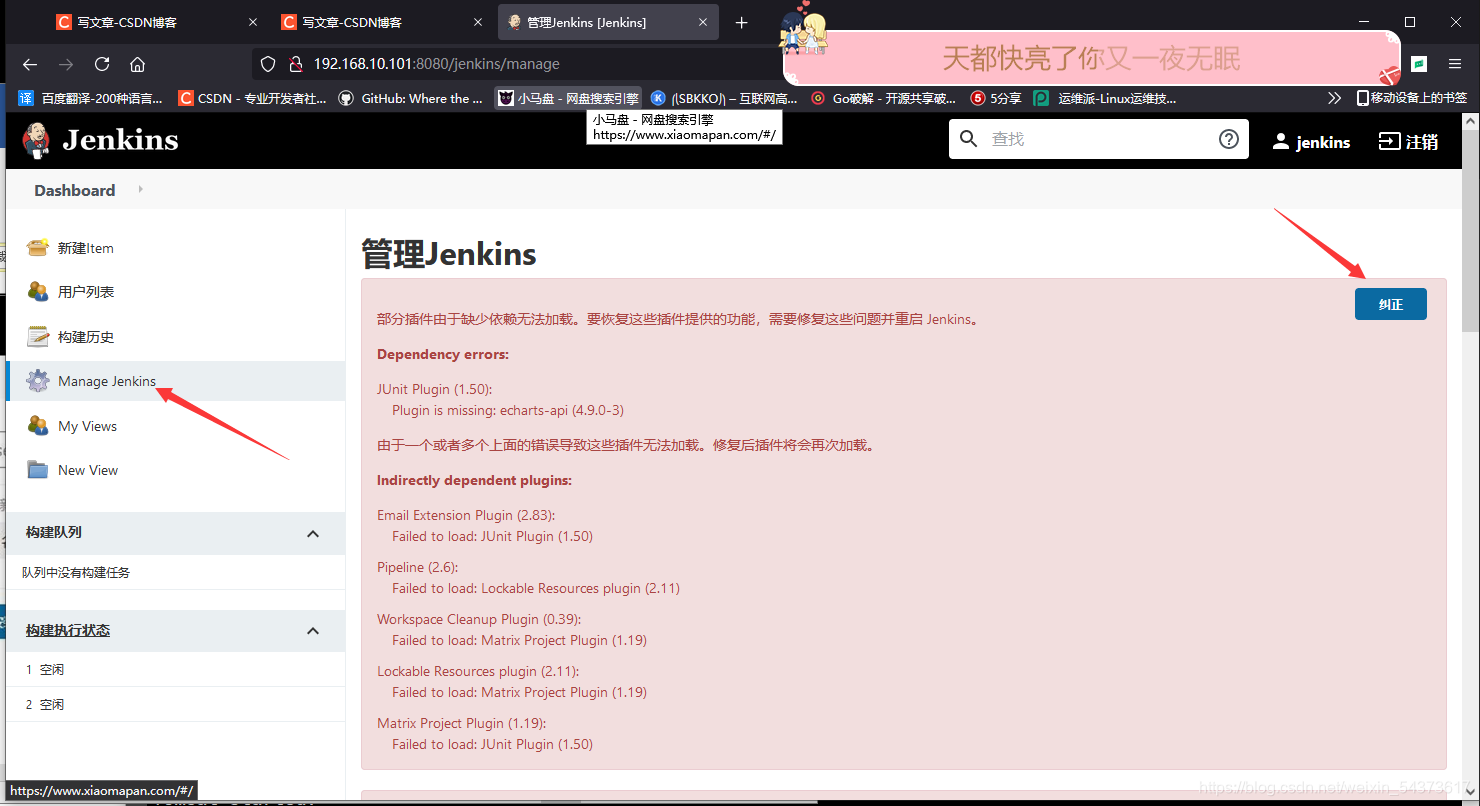Click executor row '2 空闲'

point(175,705)
